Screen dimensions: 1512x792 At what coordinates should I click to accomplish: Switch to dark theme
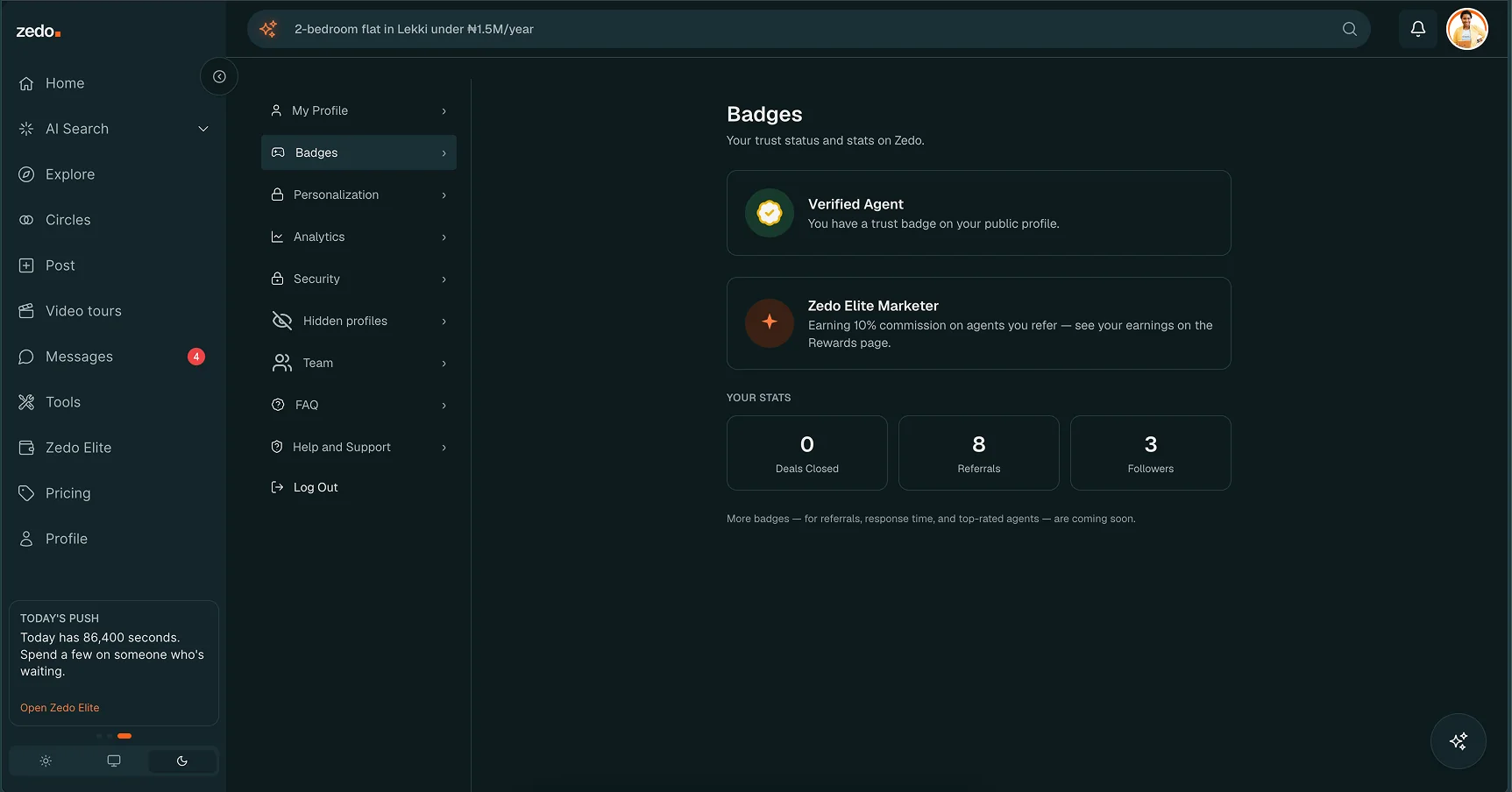pos(182,761)
